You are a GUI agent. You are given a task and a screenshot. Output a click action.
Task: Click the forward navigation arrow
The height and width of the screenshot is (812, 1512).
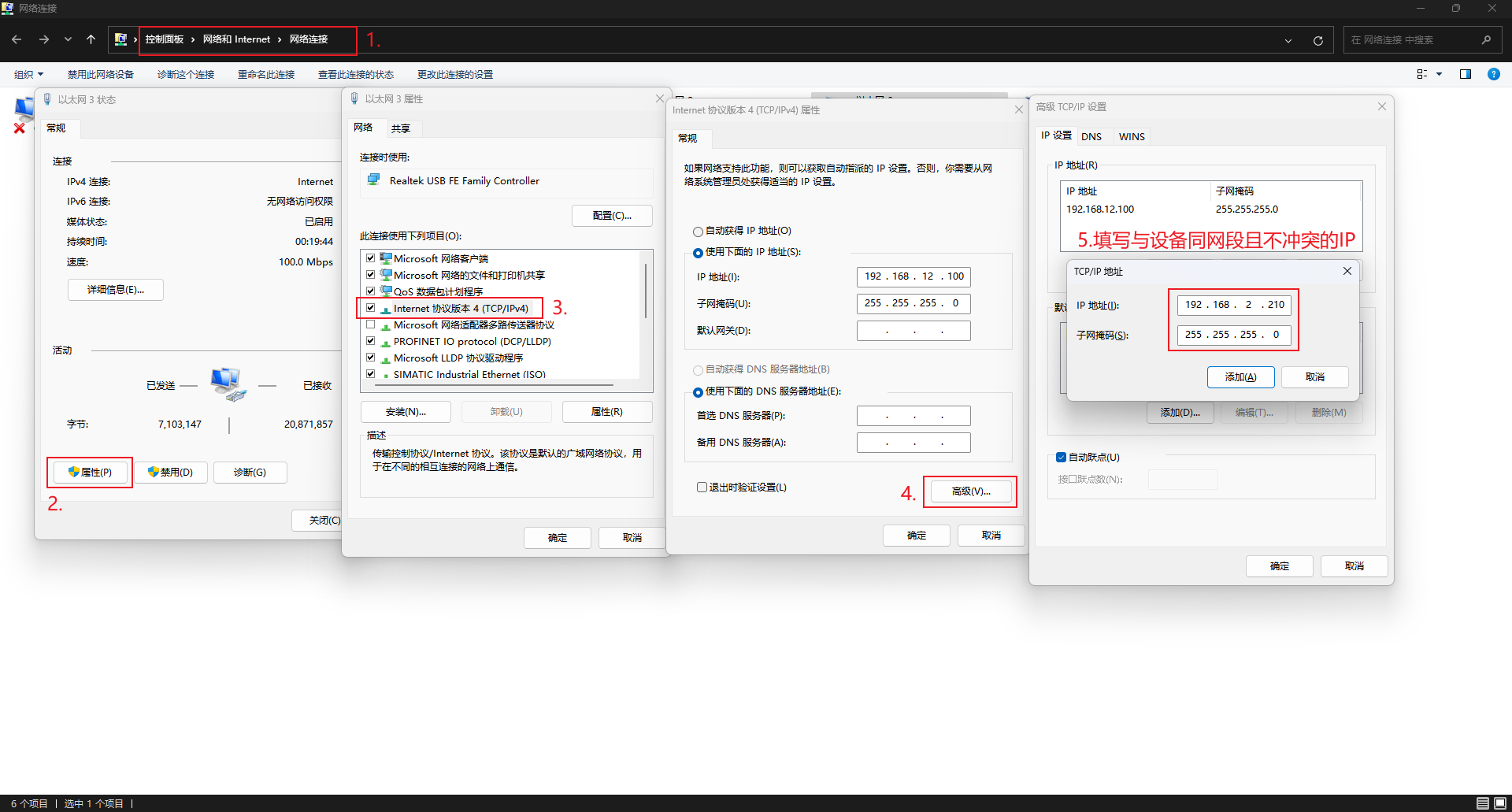click(x=44, y=39)
